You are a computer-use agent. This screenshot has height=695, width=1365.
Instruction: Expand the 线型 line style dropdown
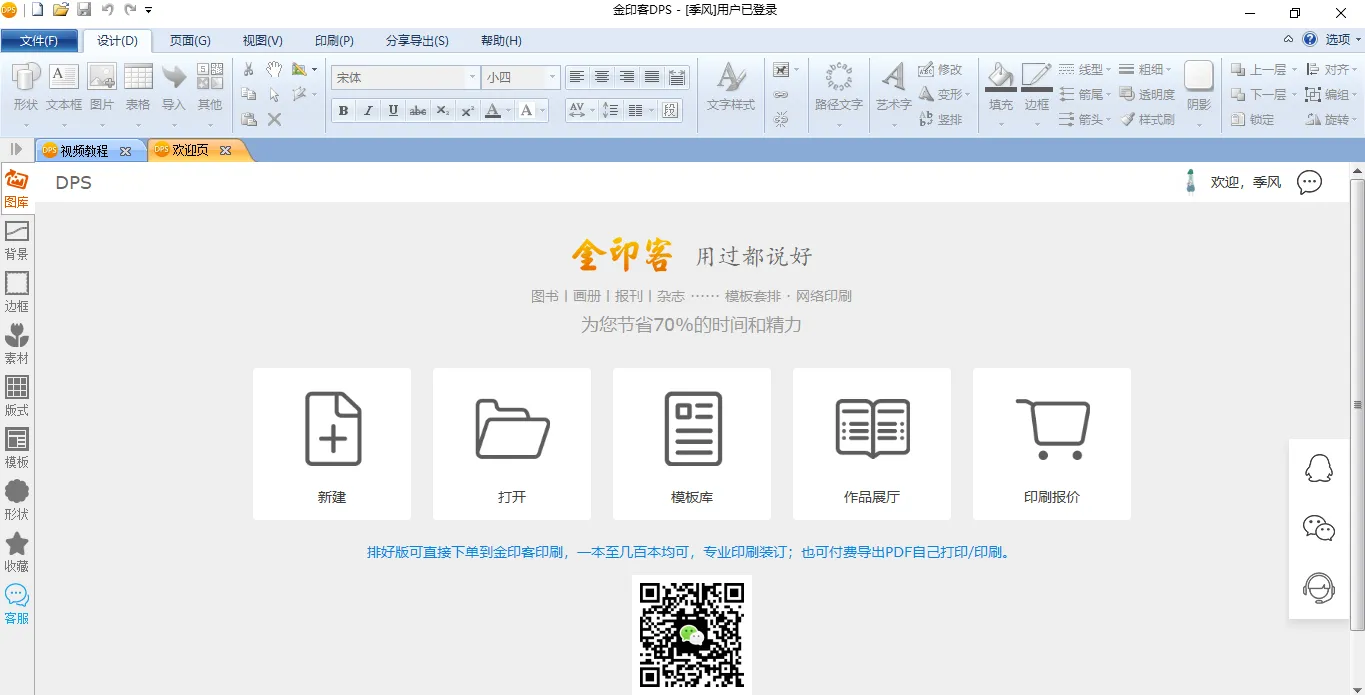[1110, 70]
